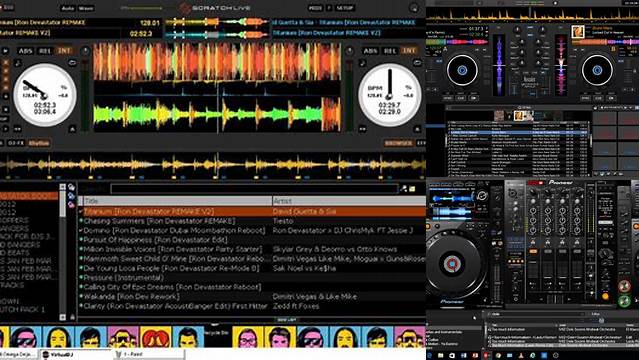Viewport: 639px width, 360px height.
Task: Open the SETUP screen in Scratch Live
Action: pos(345,8)
